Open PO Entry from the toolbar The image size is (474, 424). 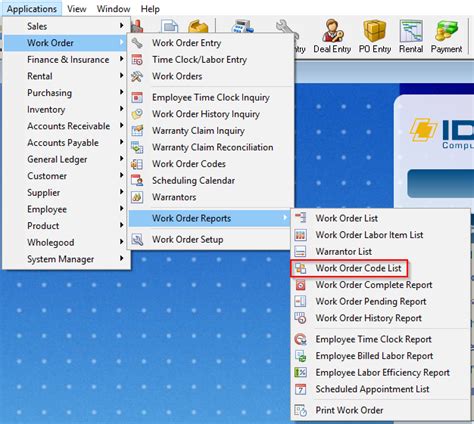tap(375, 36)
